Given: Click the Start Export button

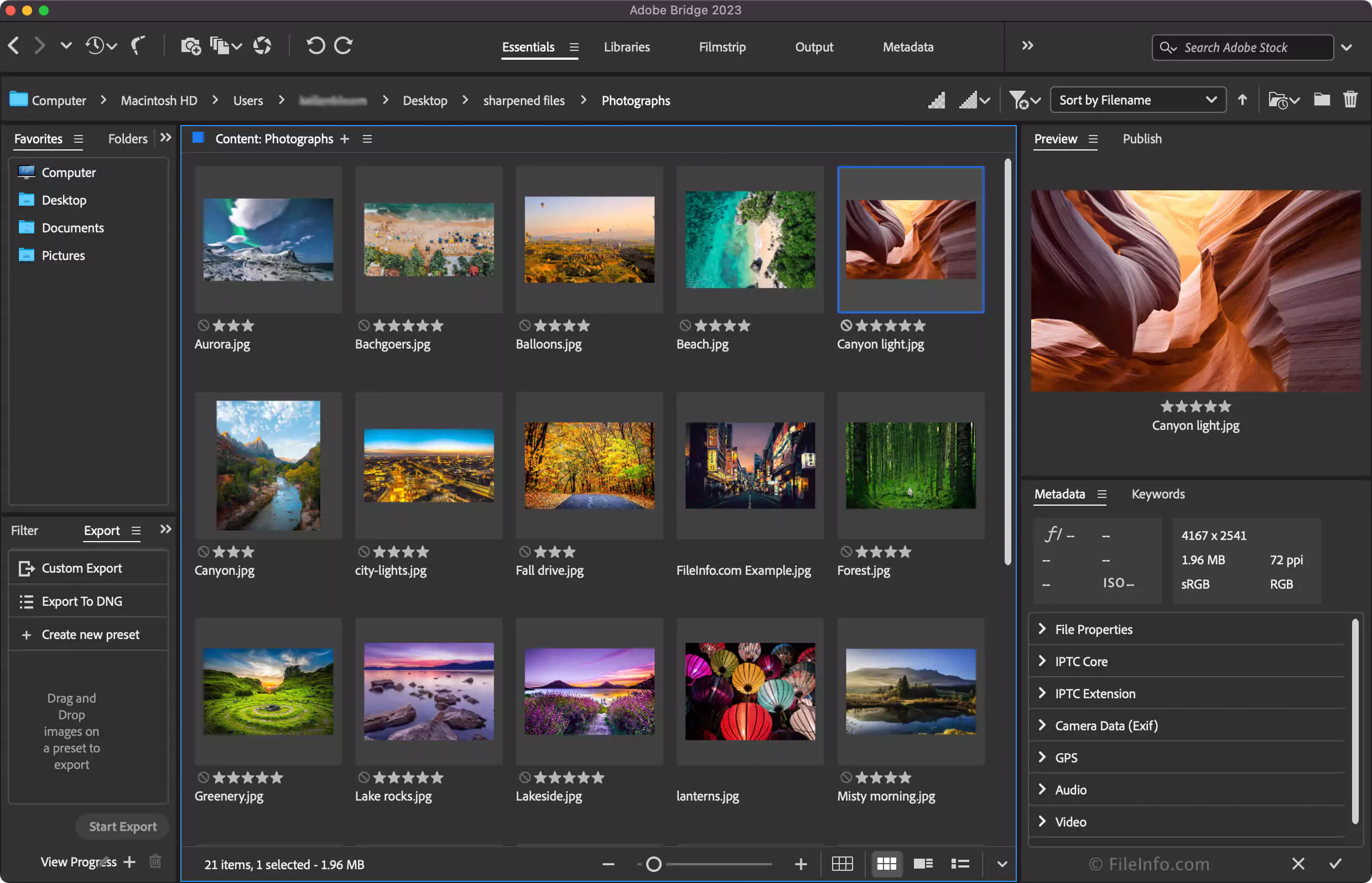Looking at the screenshot, I should pos(122,825).
